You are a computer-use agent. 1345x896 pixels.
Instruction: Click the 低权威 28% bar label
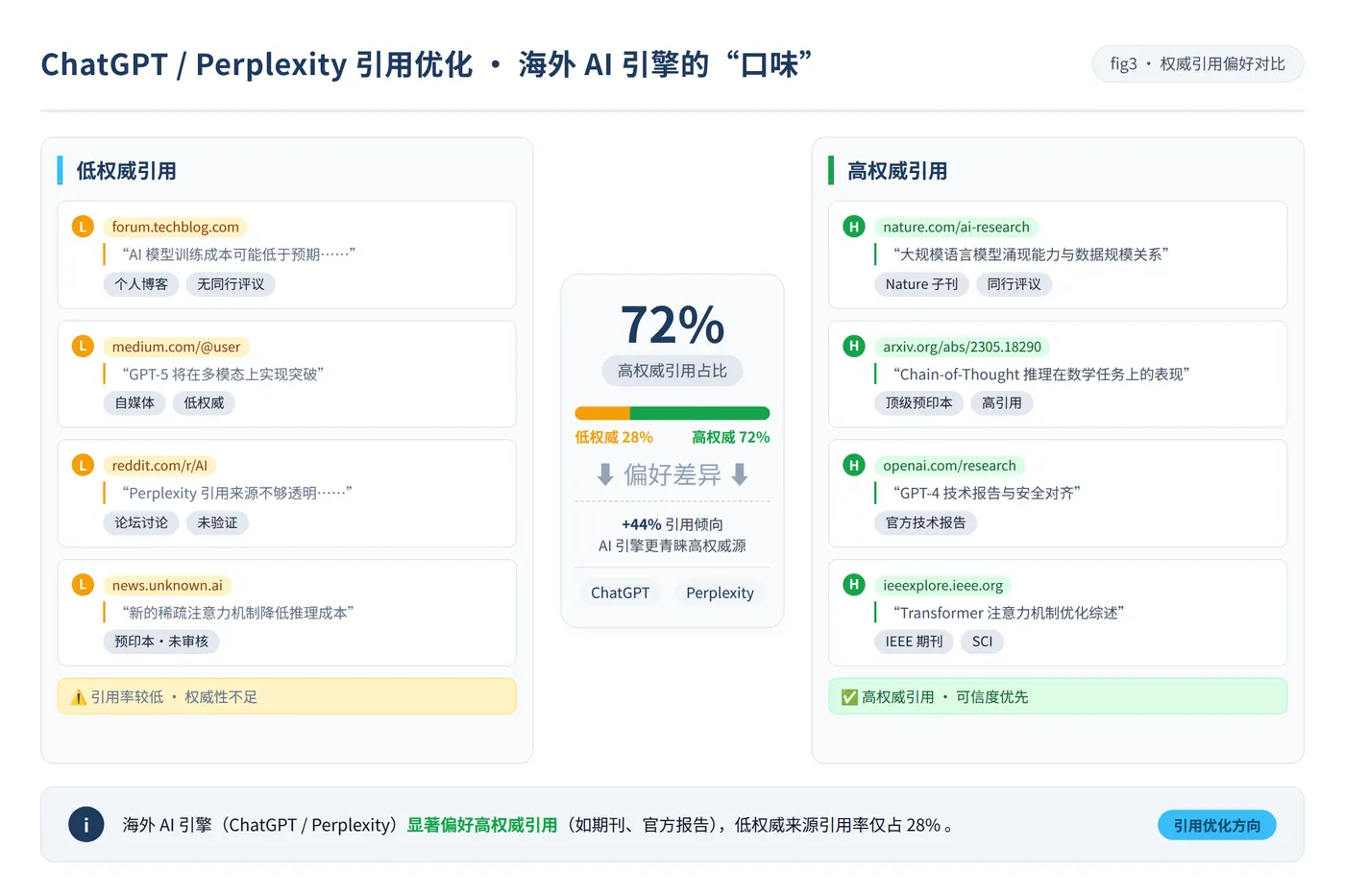click(614, 437)
